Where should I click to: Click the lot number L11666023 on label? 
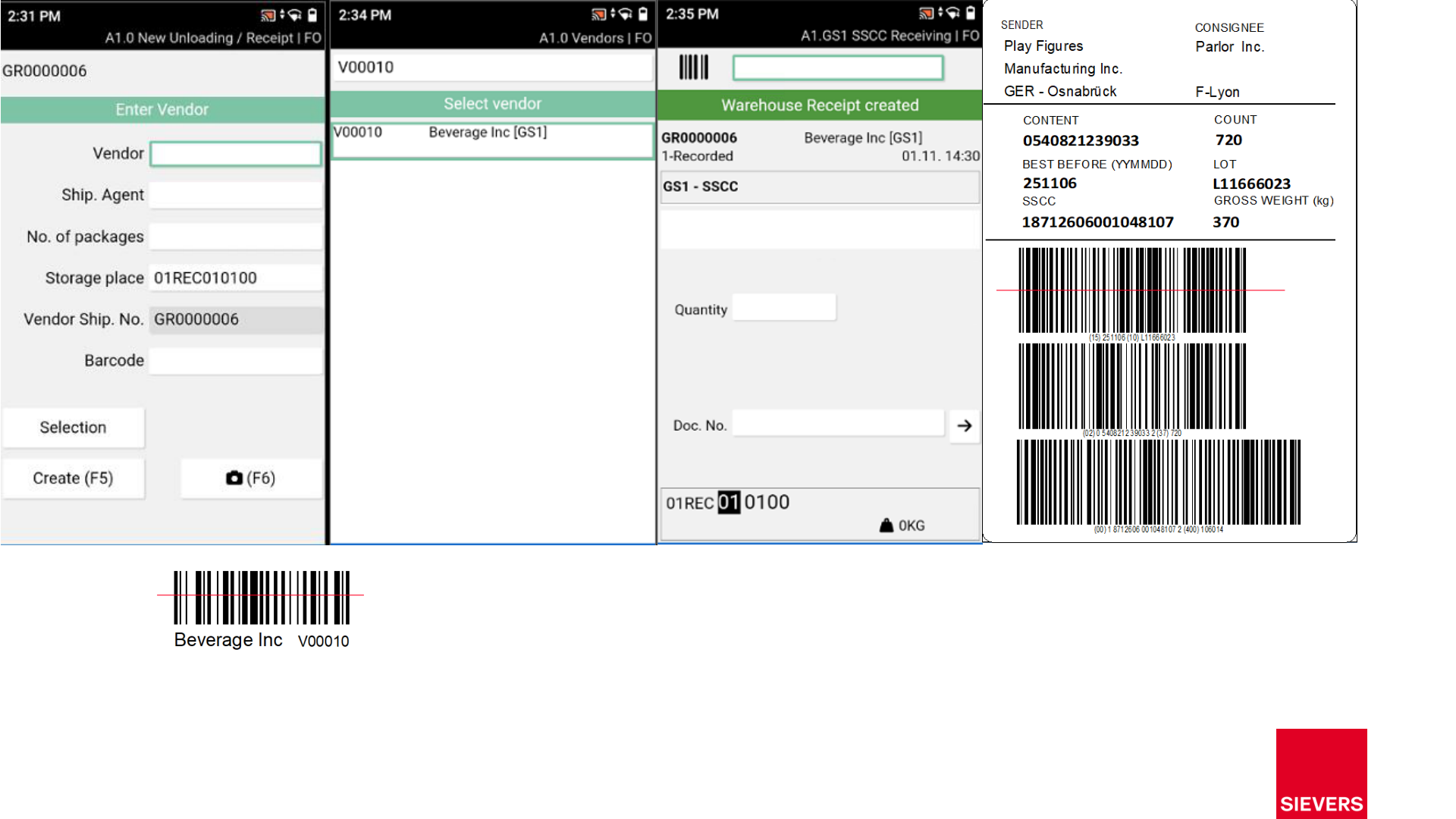[x=1251, y=184]
